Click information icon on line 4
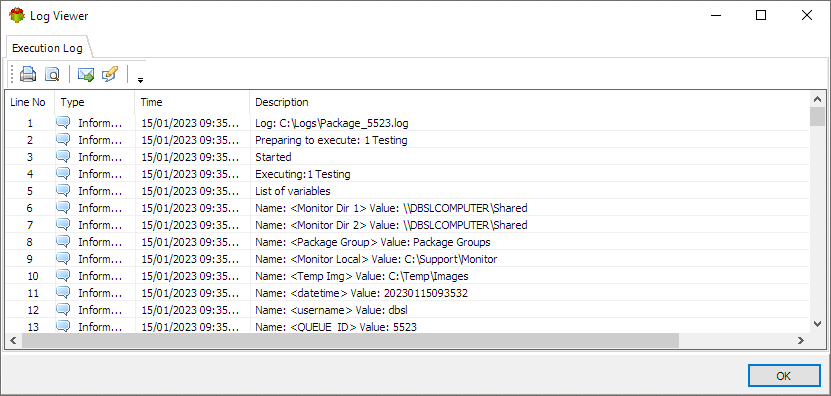Viewport: 831px width, 396px height. pos(63,174)
